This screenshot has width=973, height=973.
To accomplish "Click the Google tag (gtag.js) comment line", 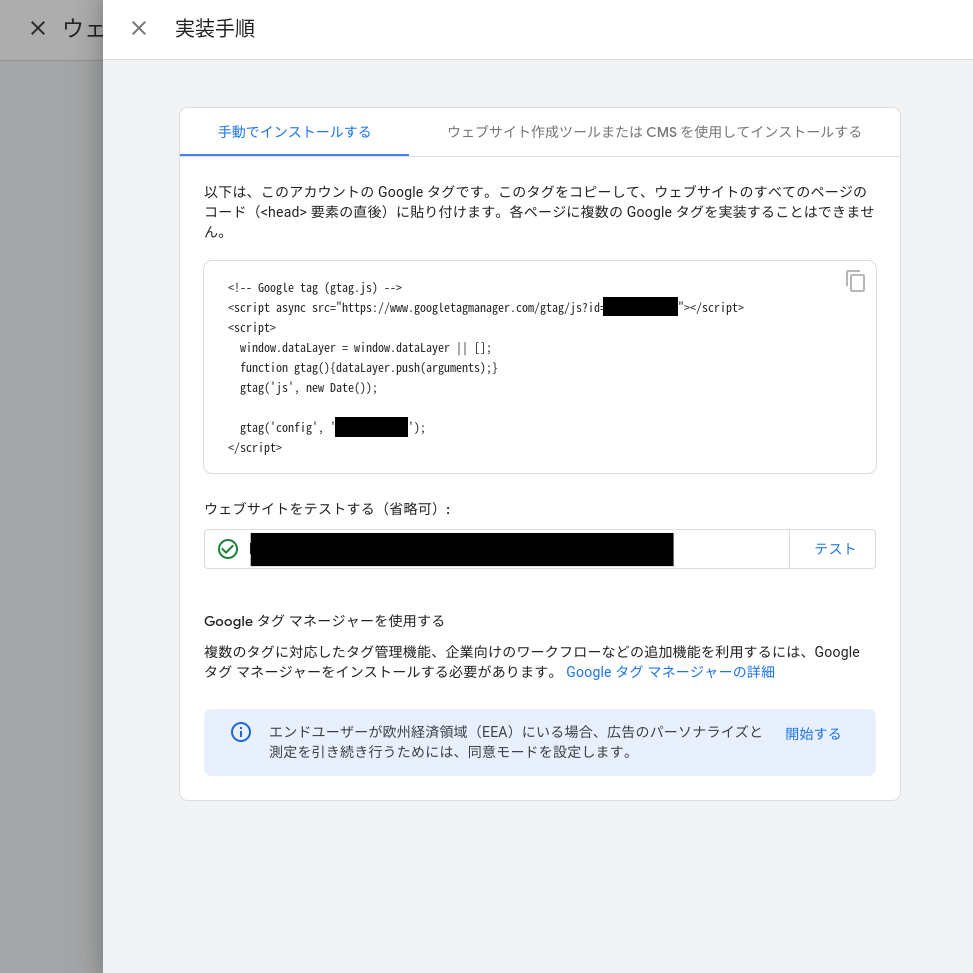I will [x=314, y=288].
